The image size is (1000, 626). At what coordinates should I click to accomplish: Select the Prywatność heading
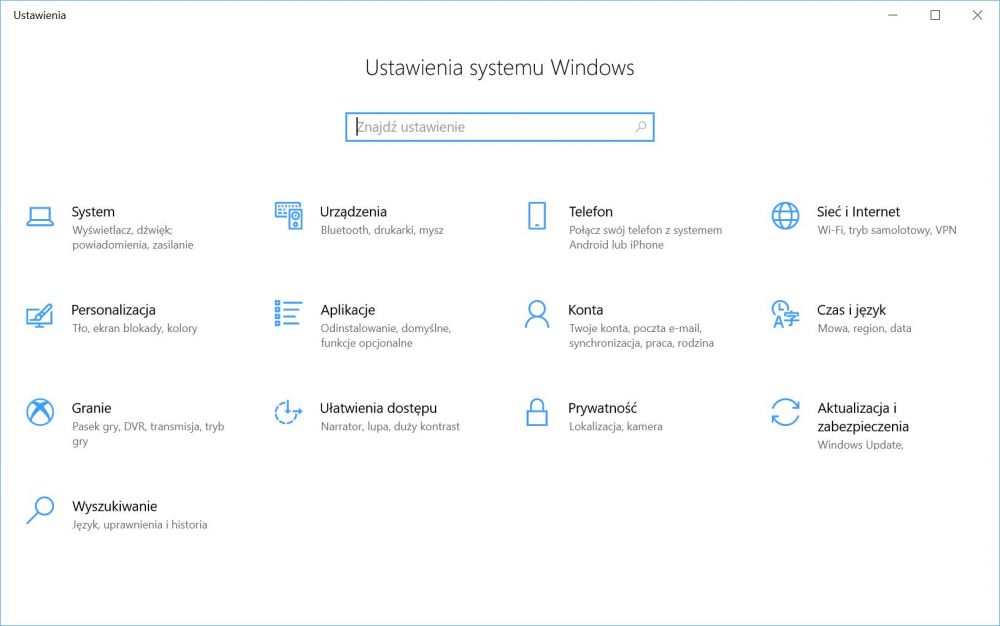(x=603, y=408)
